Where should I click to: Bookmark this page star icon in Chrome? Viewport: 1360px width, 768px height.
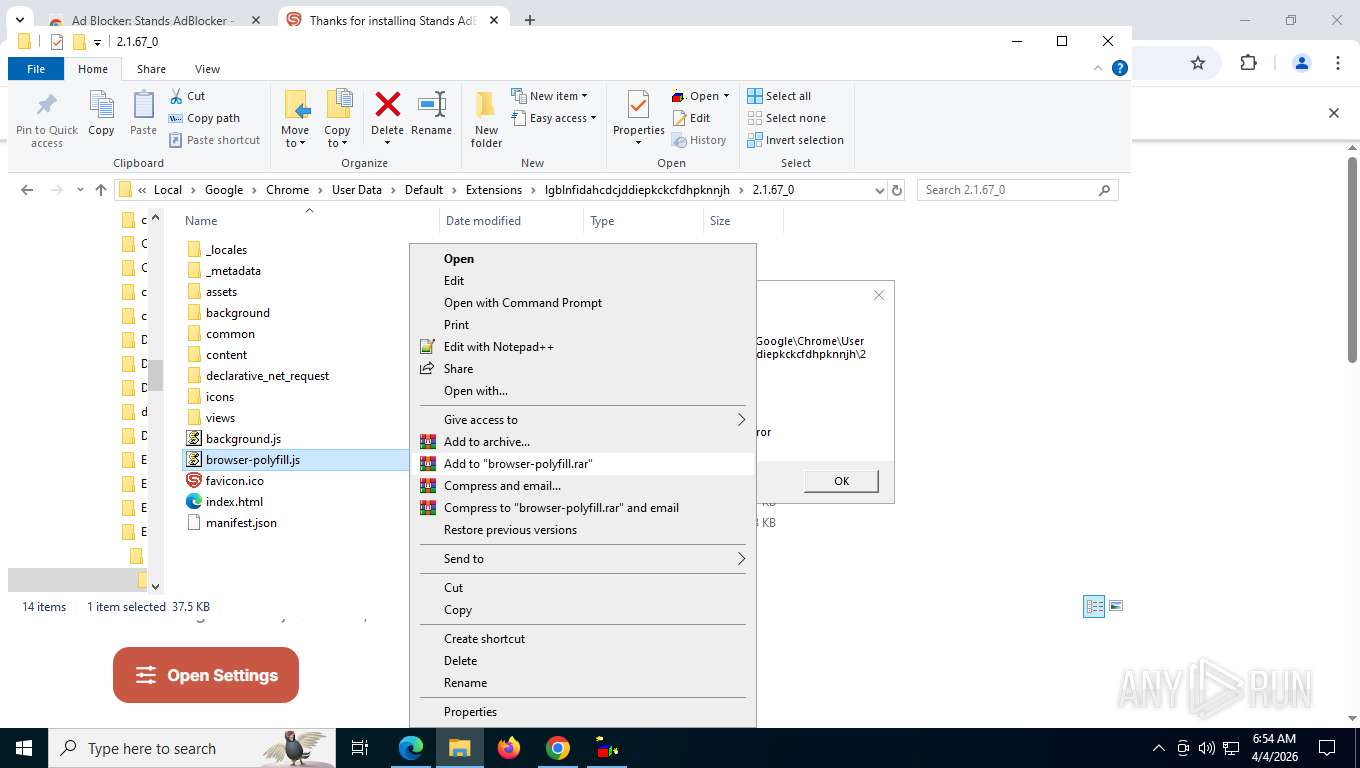click(1198, 63)
